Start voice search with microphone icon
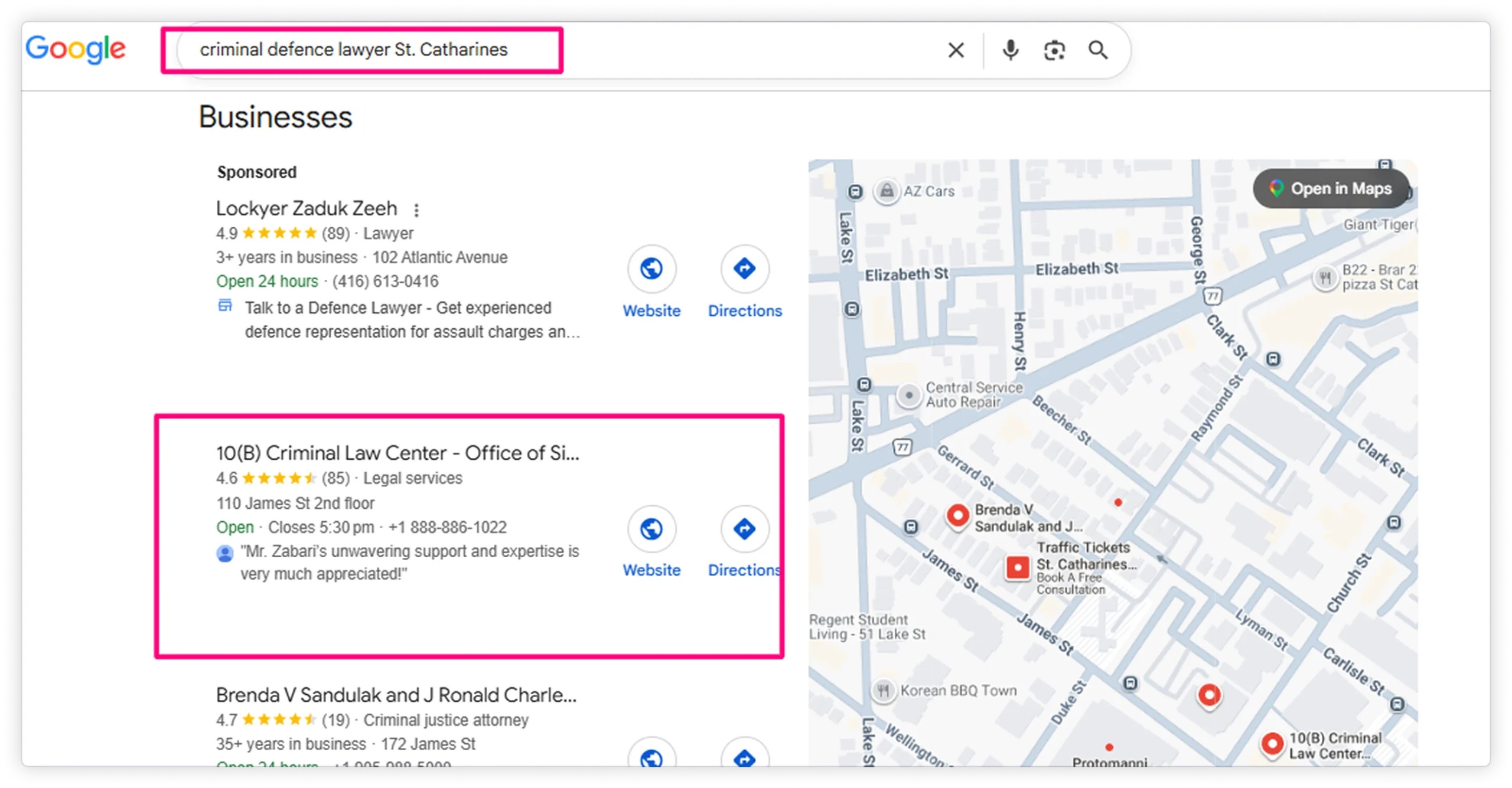This screenshot has width=1512, height=788. point(1011,50)
